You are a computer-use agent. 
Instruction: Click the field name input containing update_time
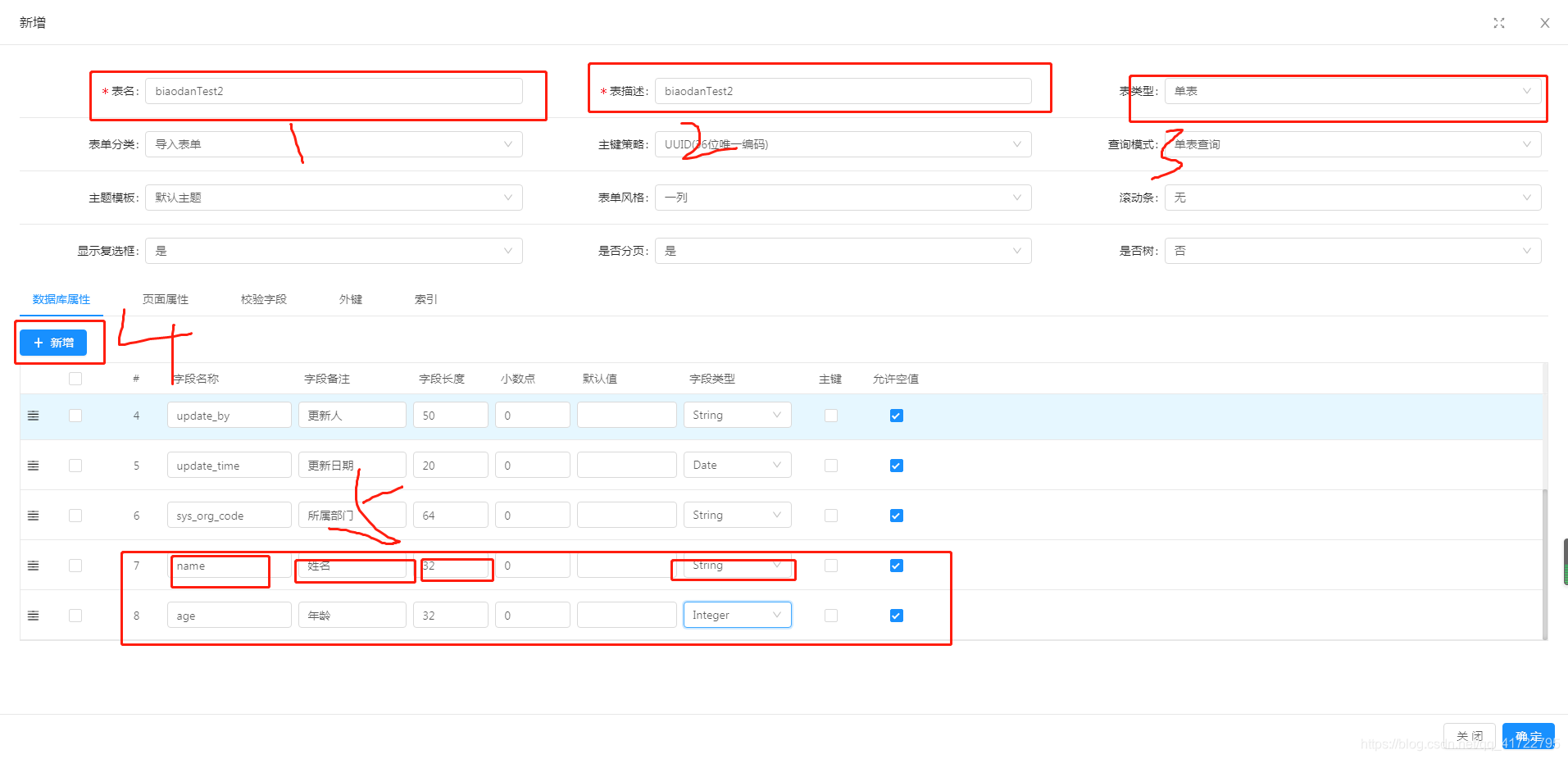[229, 466]
